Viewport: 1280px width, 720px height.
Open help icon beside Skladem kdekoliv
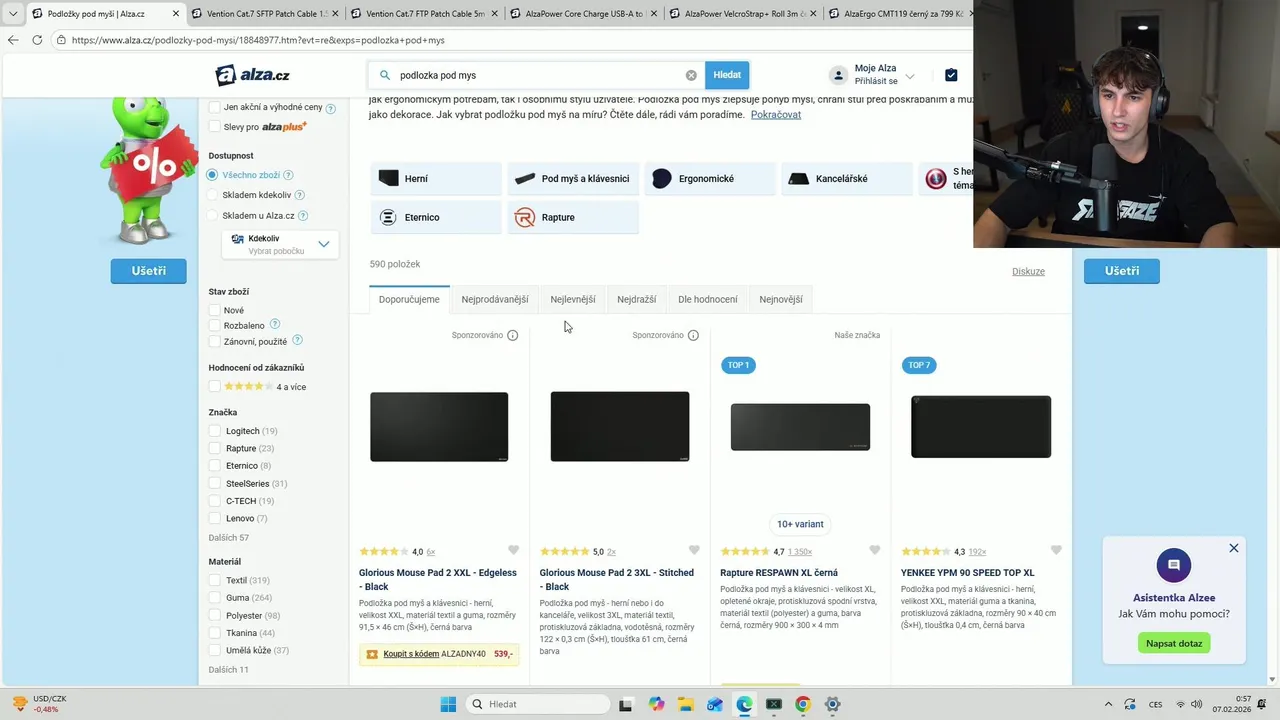pos(299,195)
